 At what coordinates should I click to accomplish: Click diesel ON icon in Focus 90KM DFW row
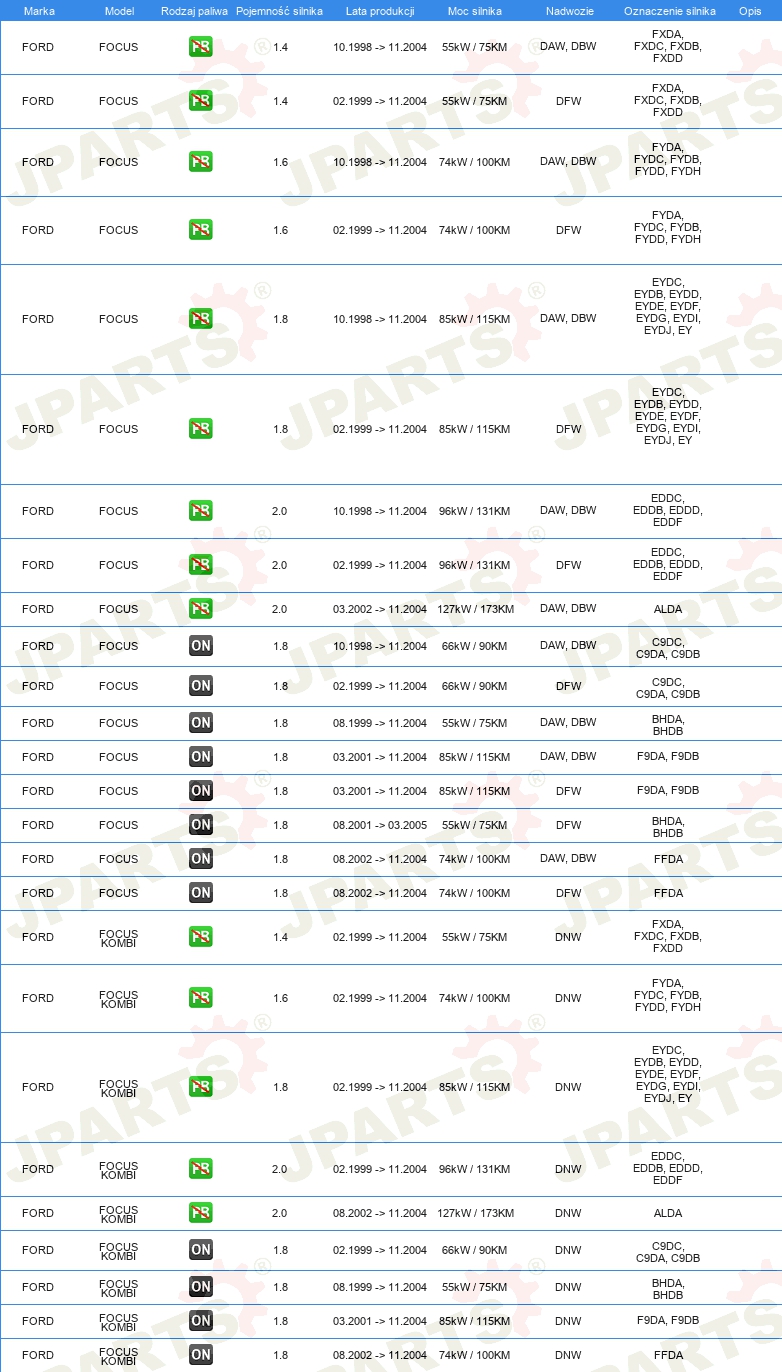pyautogui.click(x=200, y=686)
